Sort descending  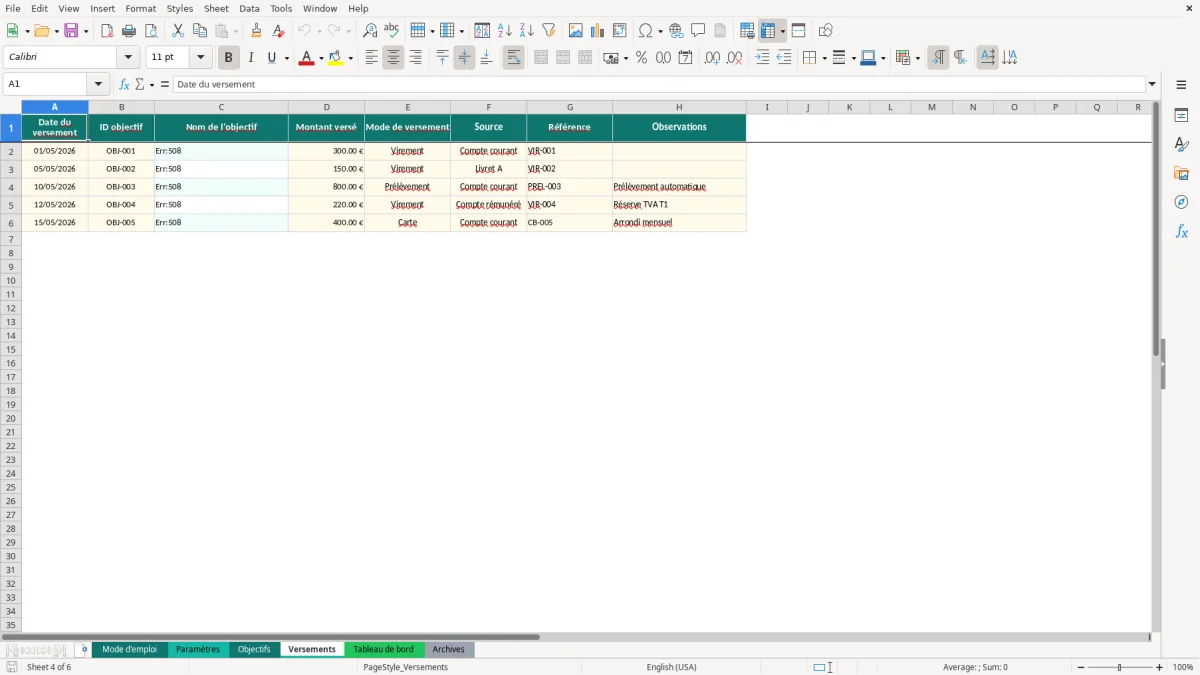click(x=527, y=31)
